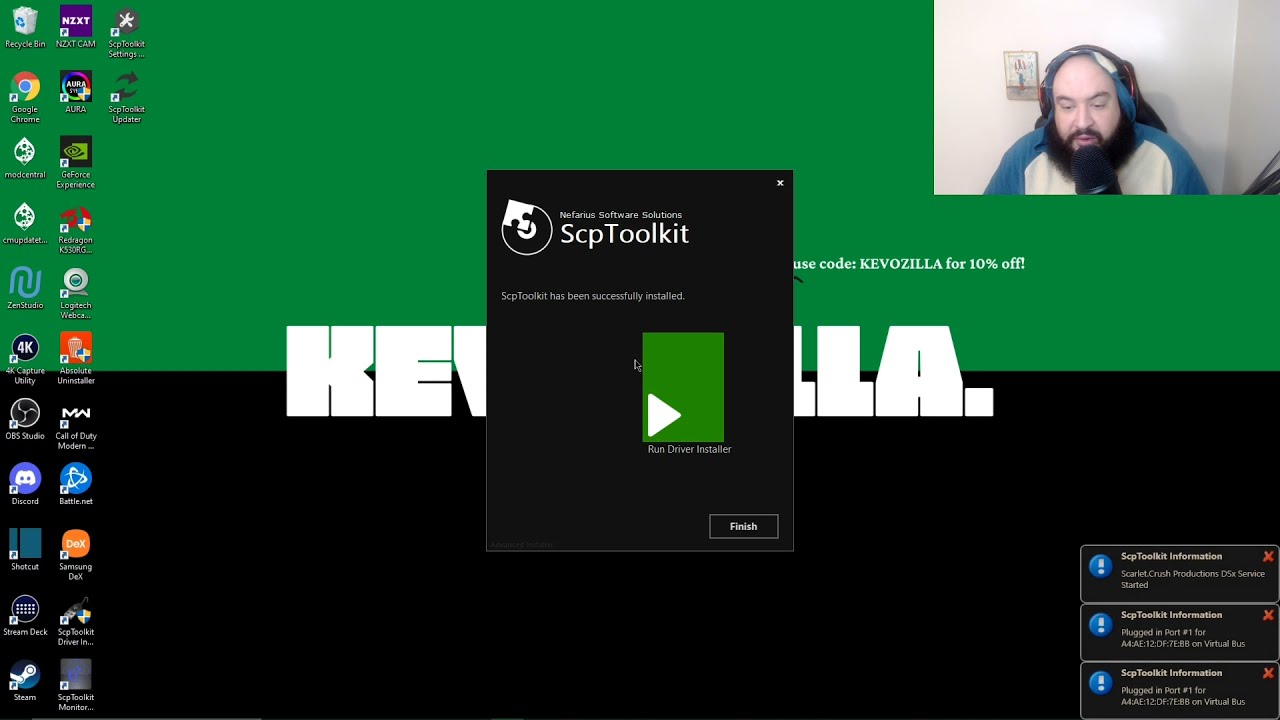Launch OBS Studio from the desktop
The image size is (1280, 720).
[x=25, y=420]
